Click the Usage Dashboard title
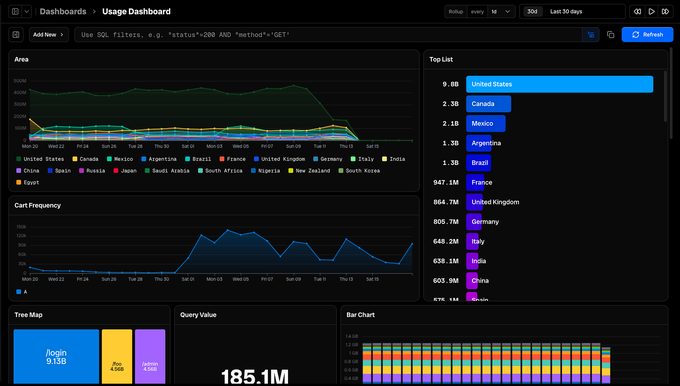The height and width of the screenshot is (386, 680). point(136,12)
